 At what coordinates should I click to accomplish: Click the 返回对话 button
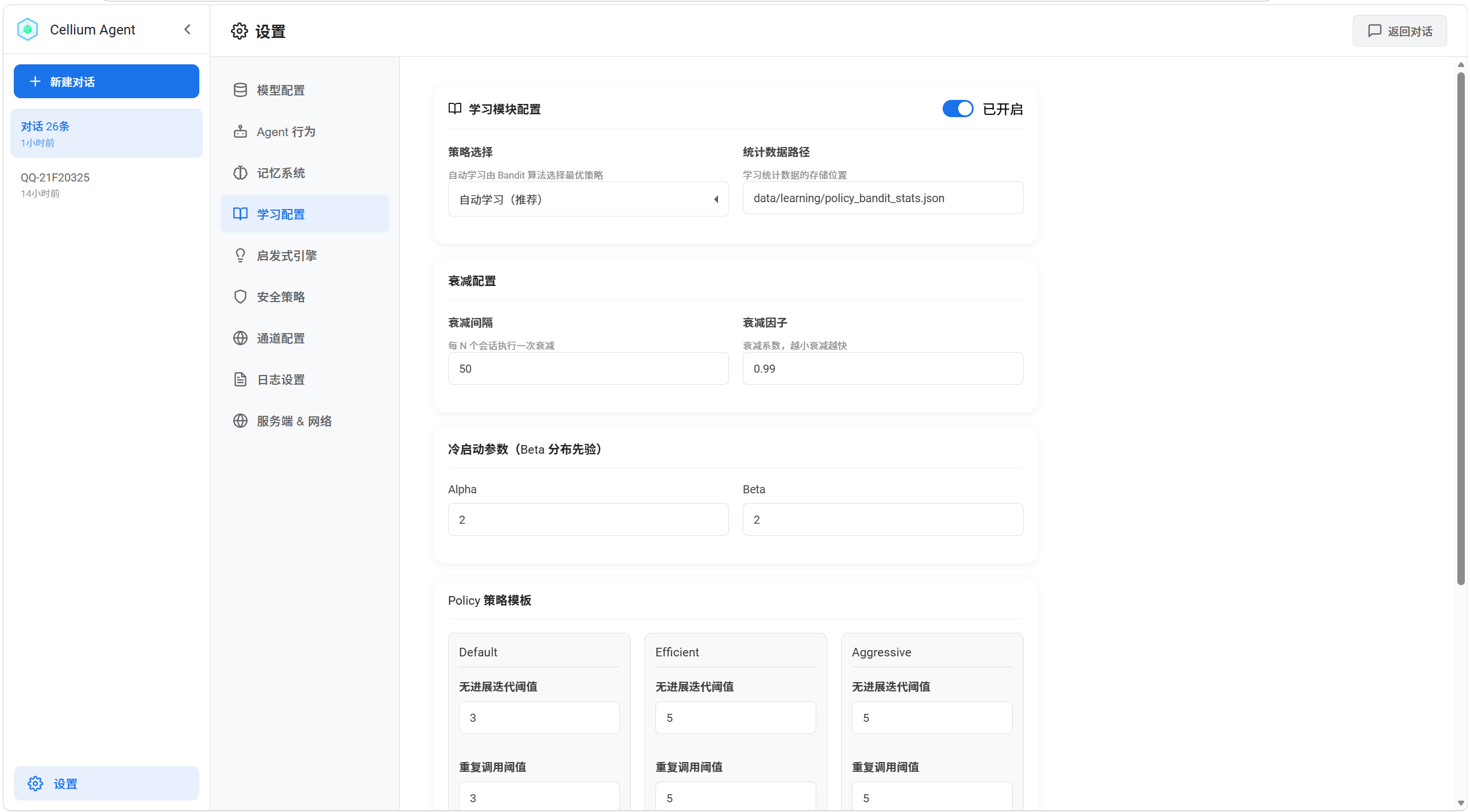click(1399, 31)
